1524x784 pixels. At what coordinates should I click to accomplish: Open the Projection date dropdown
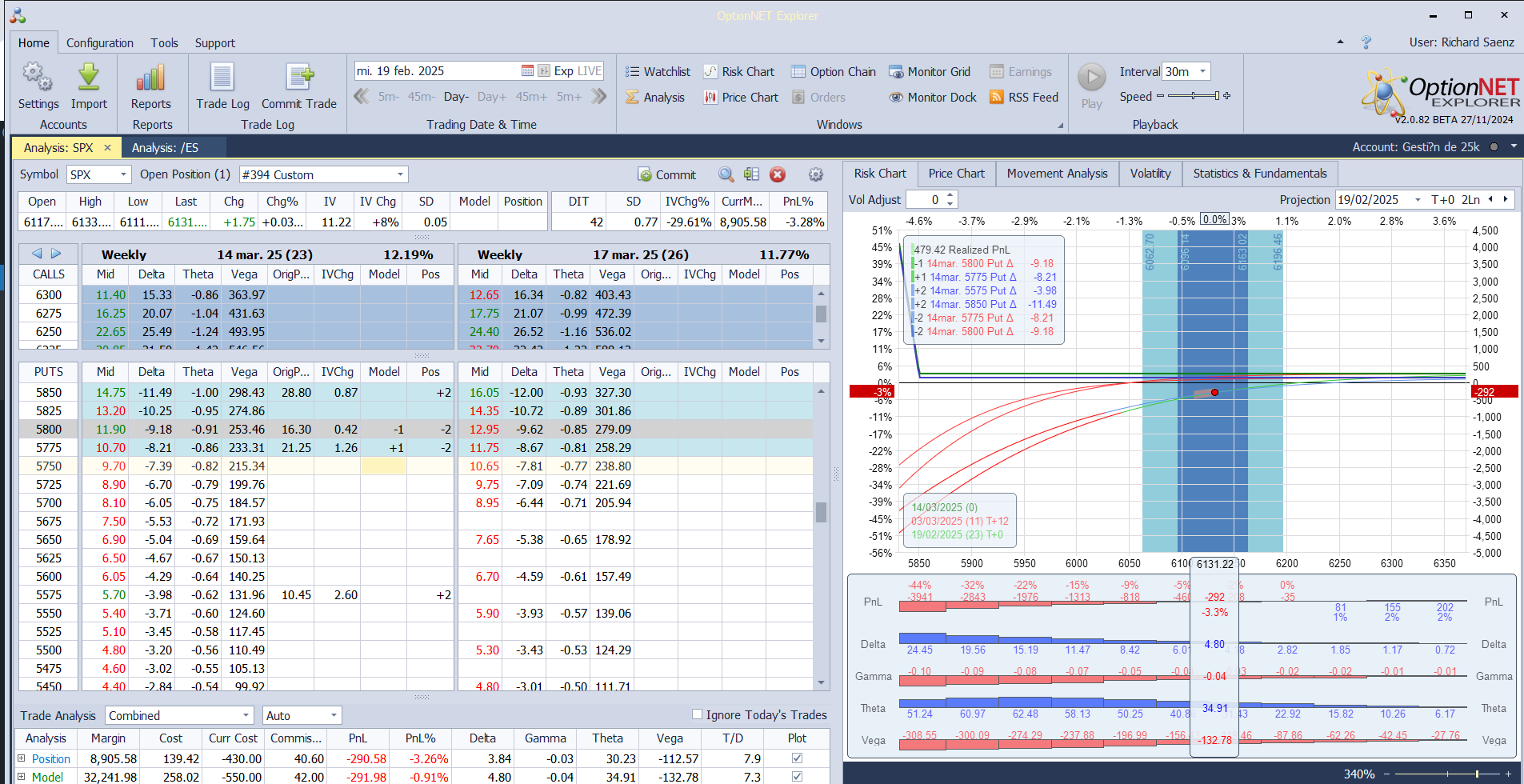point(1418,200)
